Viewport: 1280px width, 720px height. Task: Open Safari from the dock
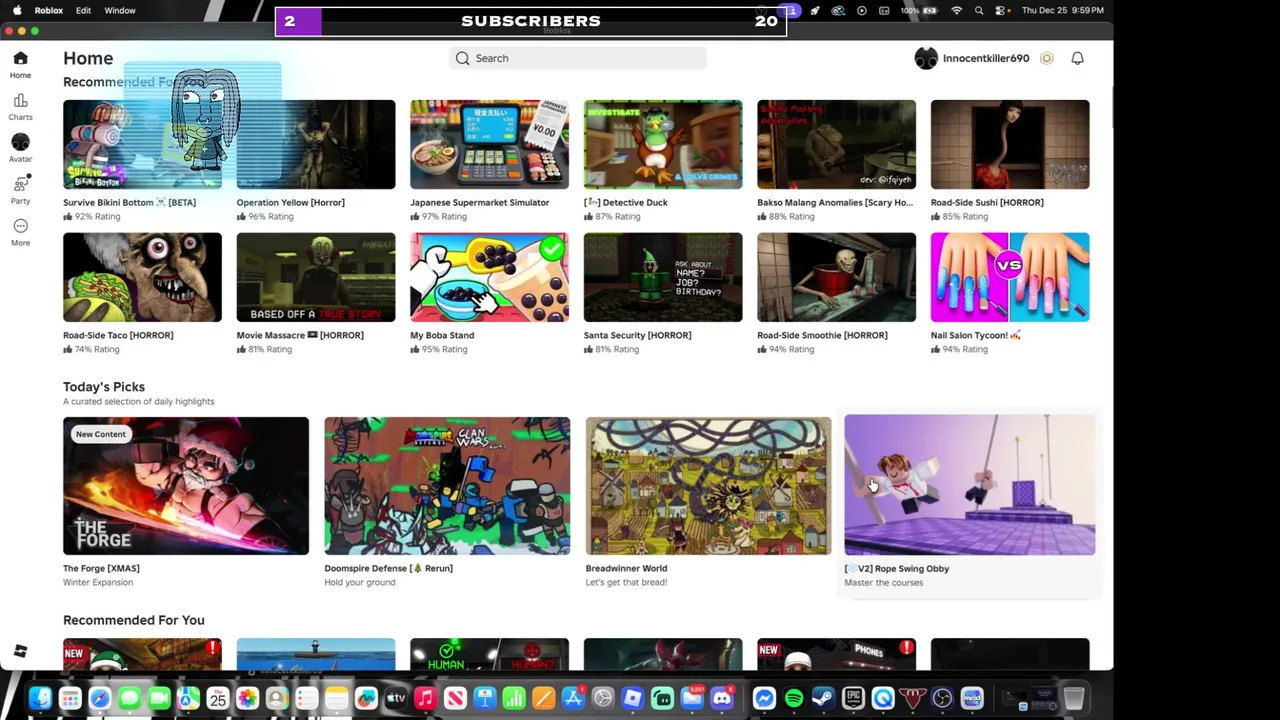coord(100,698)
